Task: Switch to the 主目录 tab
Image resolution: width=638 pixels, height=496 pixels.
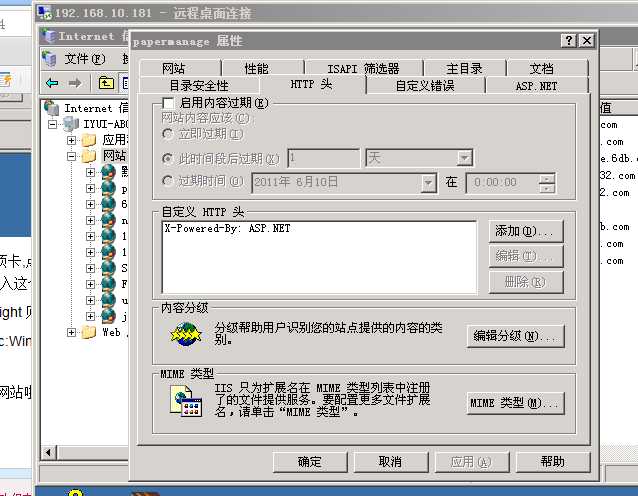Action: tap(464, 68)
